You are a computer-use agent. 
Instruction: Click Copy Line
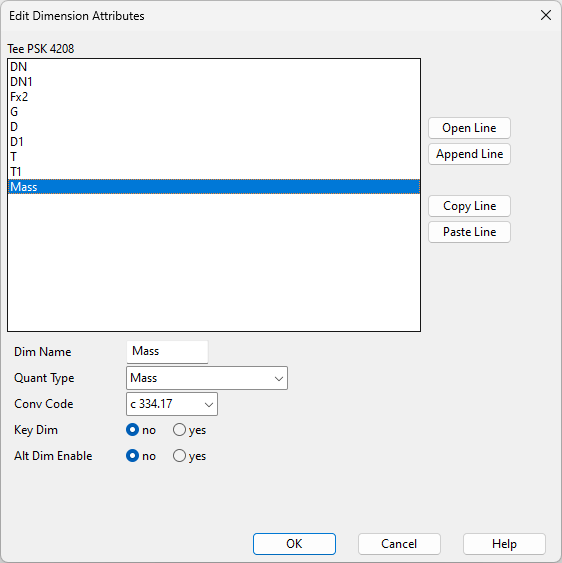469,206
